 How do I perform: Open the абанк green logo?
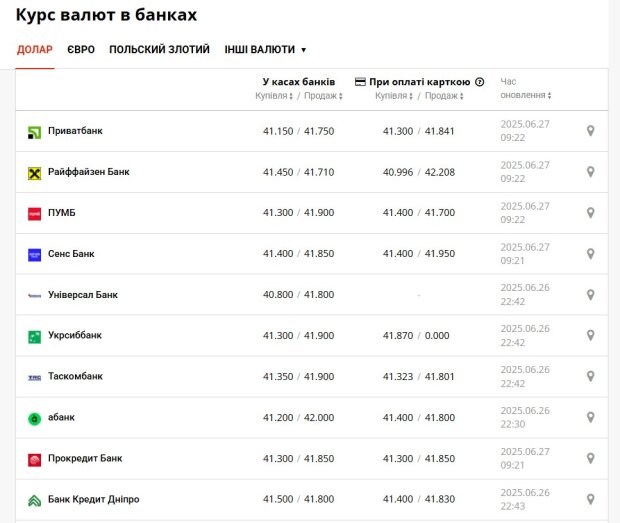(34, 419)
